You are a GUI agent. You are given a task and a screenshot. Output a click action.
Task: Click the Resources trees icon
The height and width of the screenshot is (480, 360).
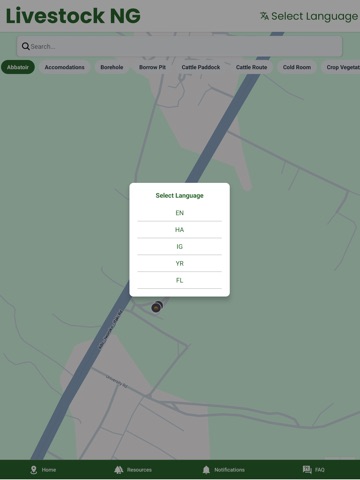pyautogui.click(x=119, y=470)
